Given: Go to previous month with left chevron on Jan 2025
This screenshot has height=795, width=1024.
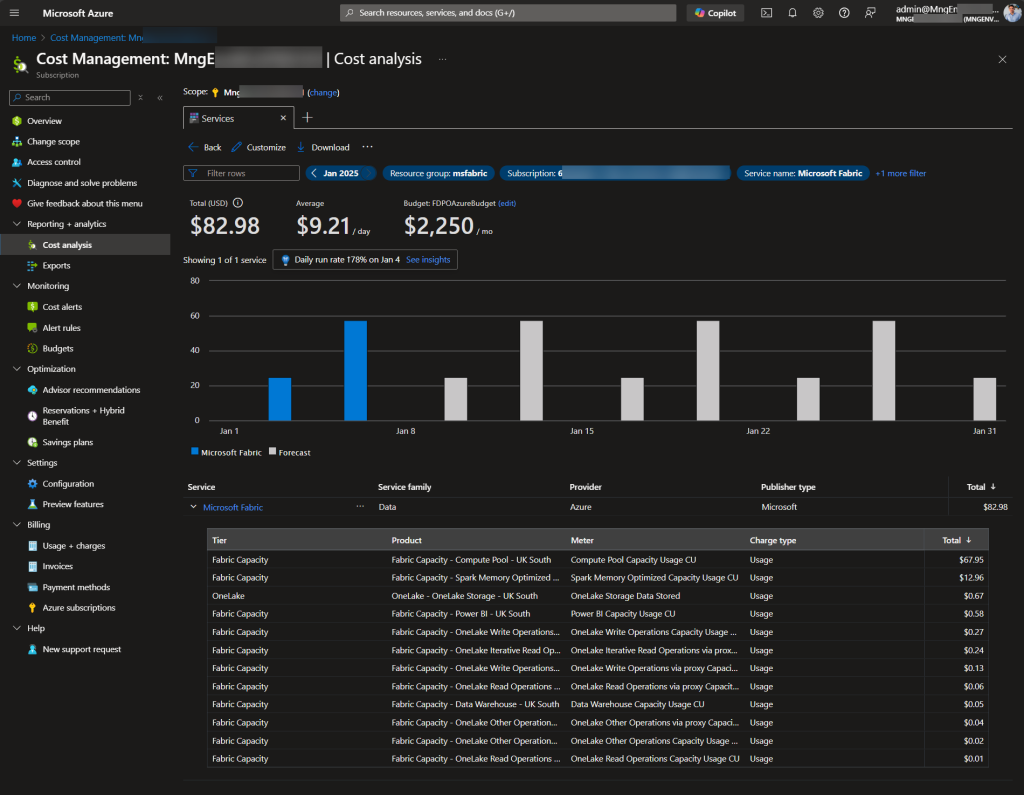Looking at the screenshot, I should point(314,173).
